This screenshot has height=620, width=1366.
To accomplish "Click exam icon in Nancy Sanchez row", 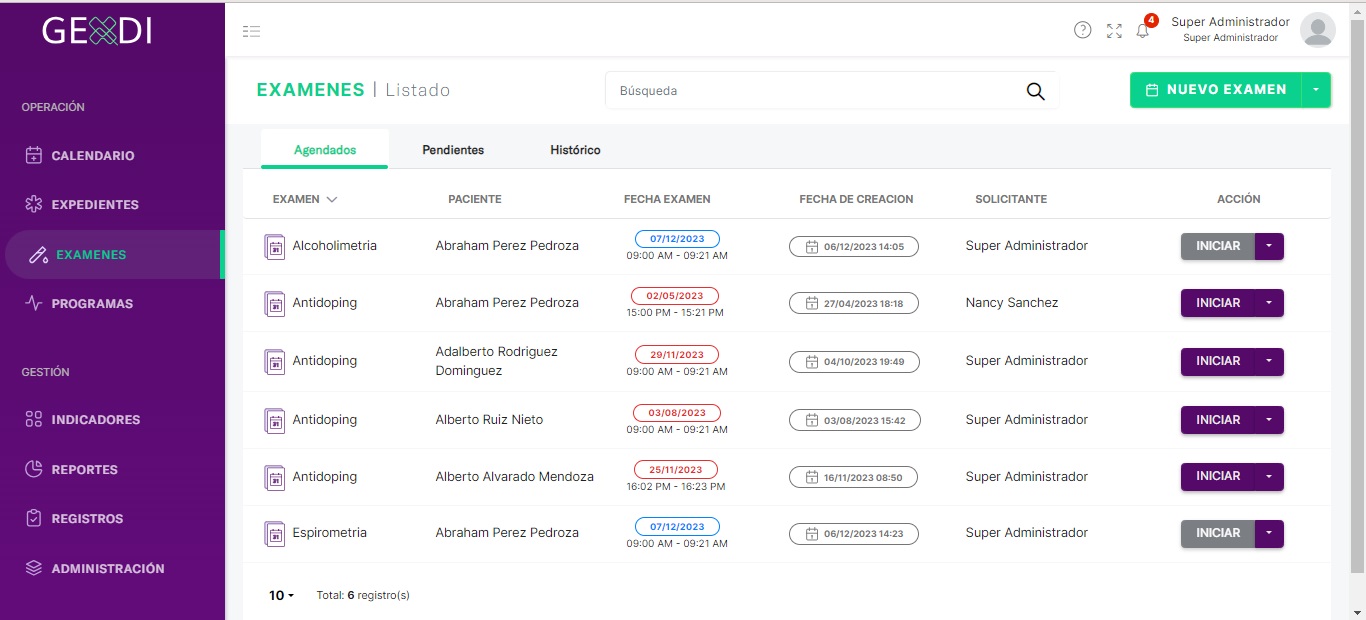I will click(274, 303).
